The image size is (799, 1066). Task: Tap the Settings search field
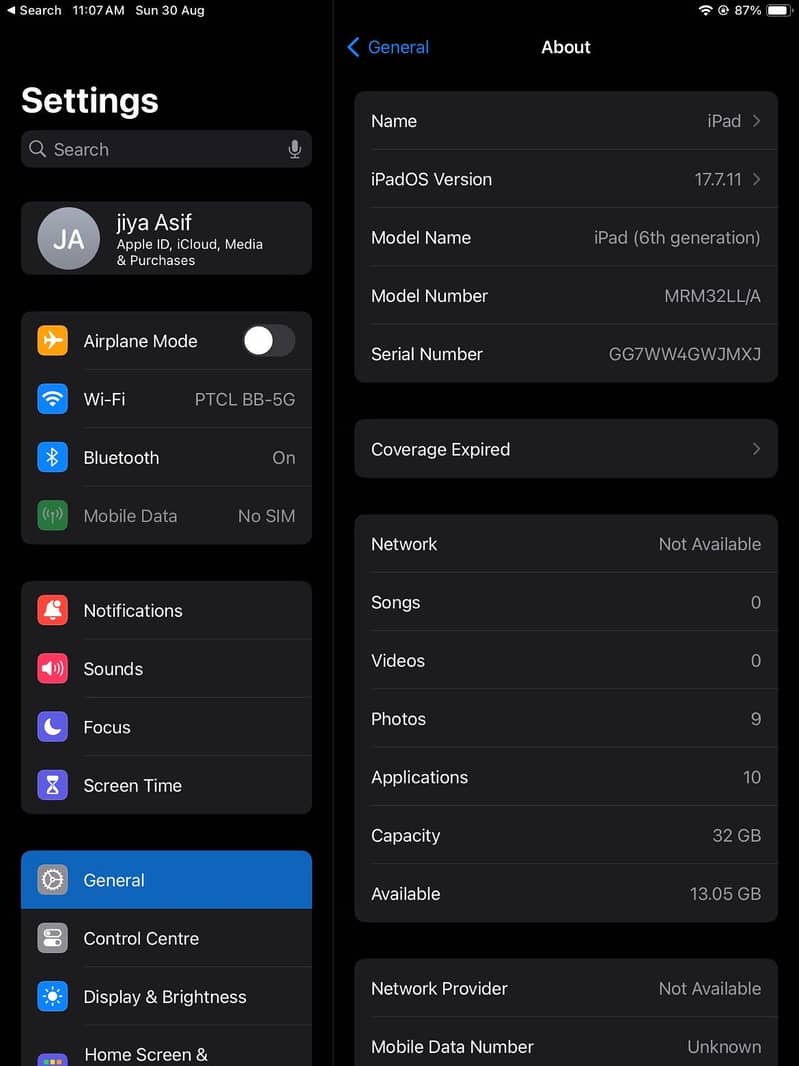tap(167, 149)
